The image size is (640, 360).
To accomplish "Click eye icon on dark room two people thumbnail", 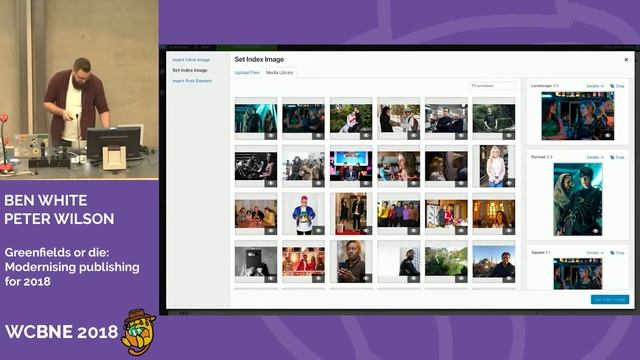I will pos(461,183).
